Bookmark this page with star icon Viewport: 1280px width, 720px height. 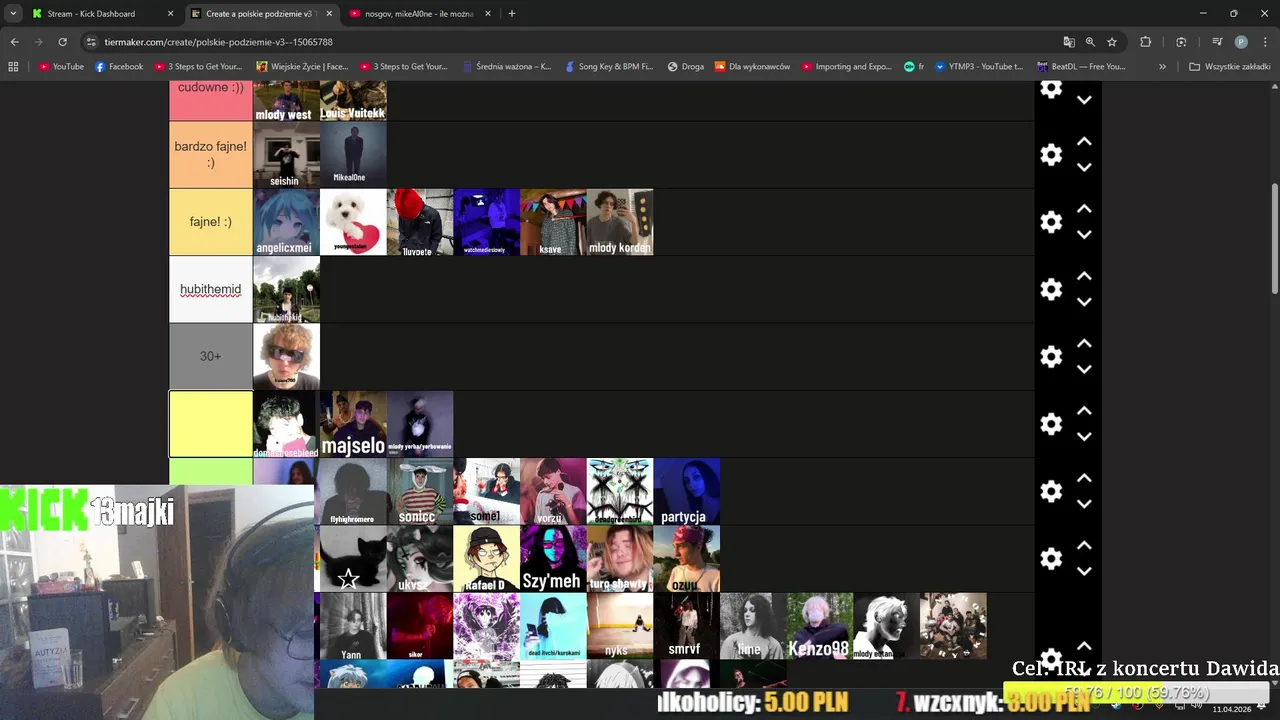tap(1112, 42)
